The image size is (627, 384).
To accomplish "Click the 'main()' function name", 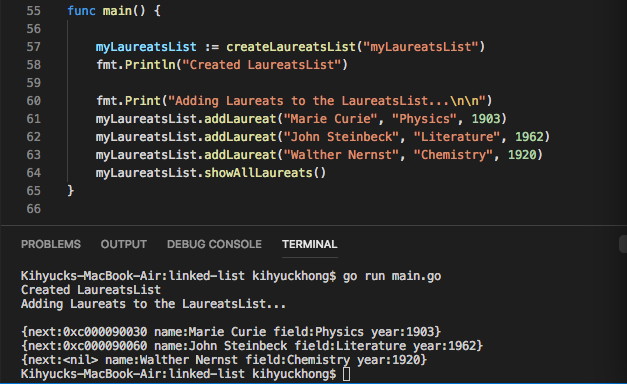I will pyautogui.click(x=124, y=11).
